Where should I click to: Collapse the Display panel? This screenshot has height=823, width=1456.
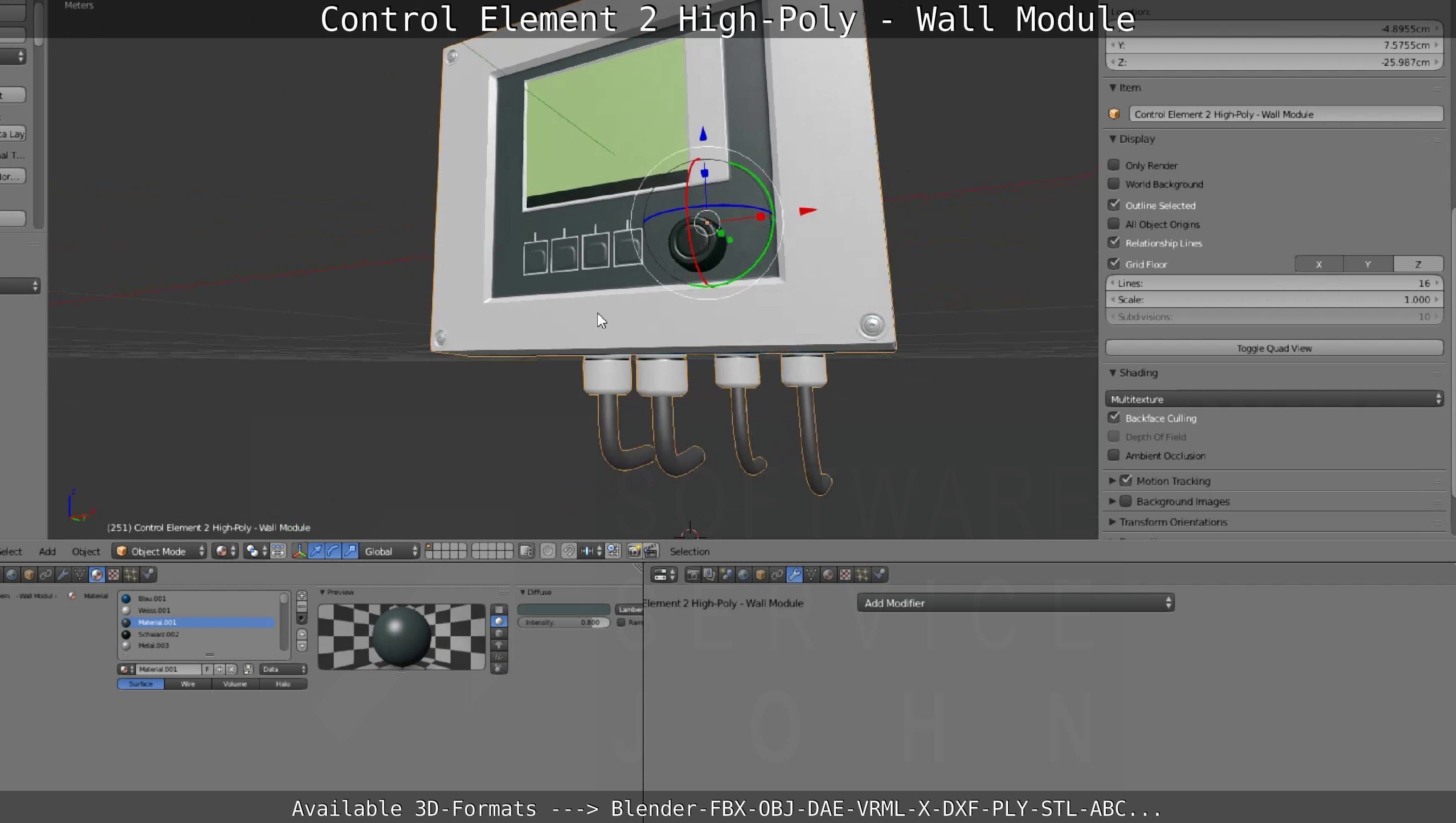coord(1113,138)
